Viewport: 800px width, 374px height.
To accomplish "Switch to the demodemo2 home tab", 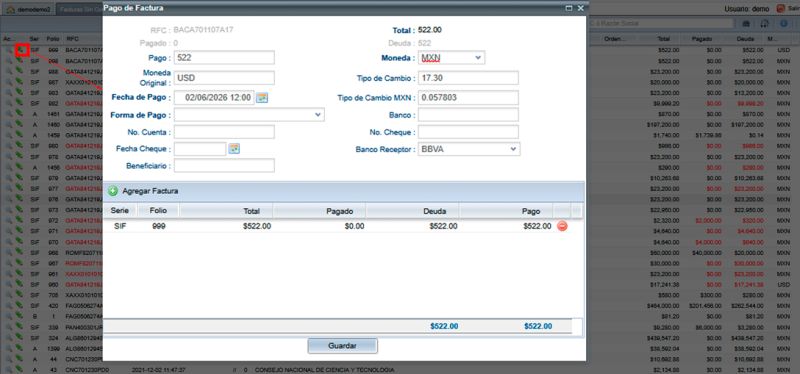I will 28,10.
